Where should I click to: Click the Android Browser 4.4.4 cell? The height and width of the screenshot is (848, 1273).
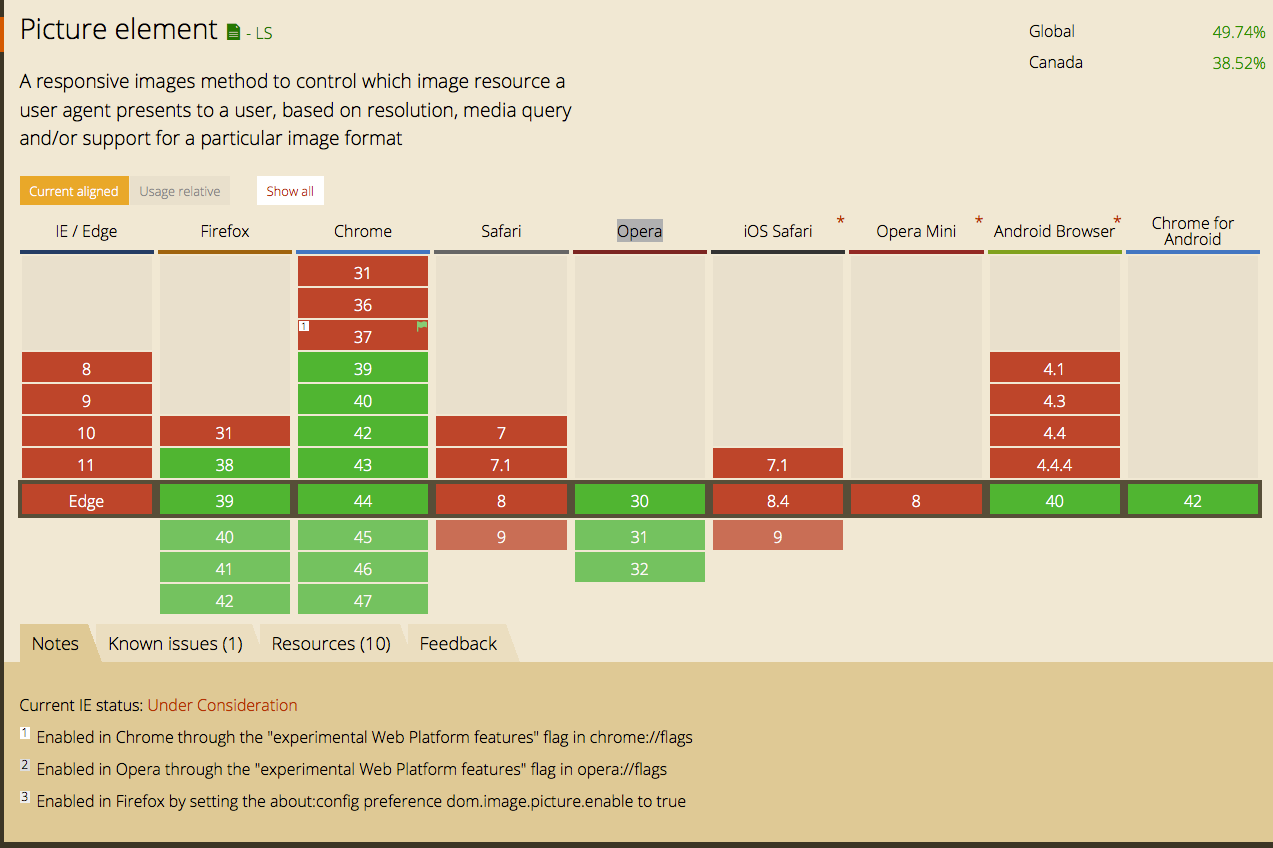(1055, 464)
